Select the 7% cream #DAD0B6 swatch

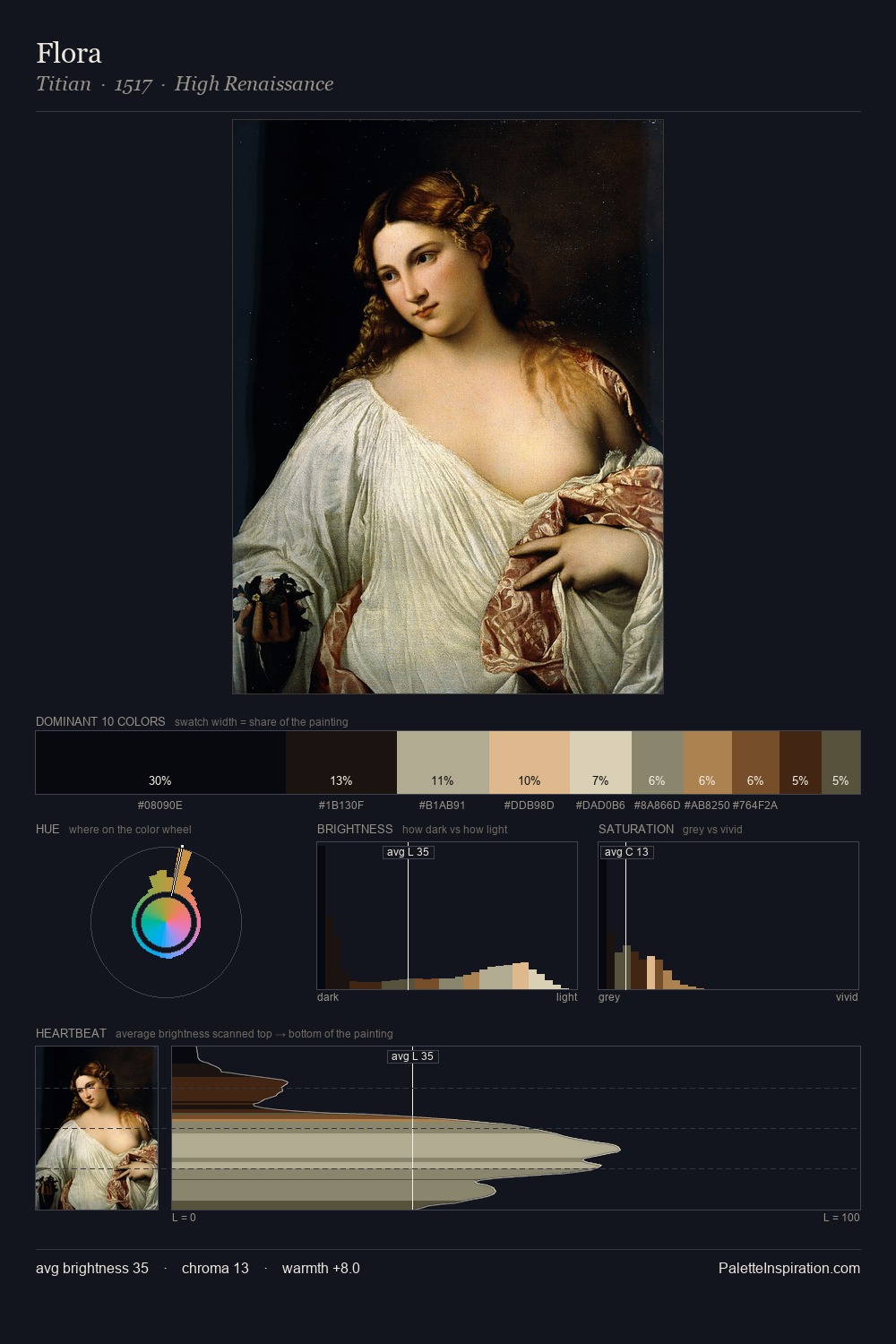point(600,762)
